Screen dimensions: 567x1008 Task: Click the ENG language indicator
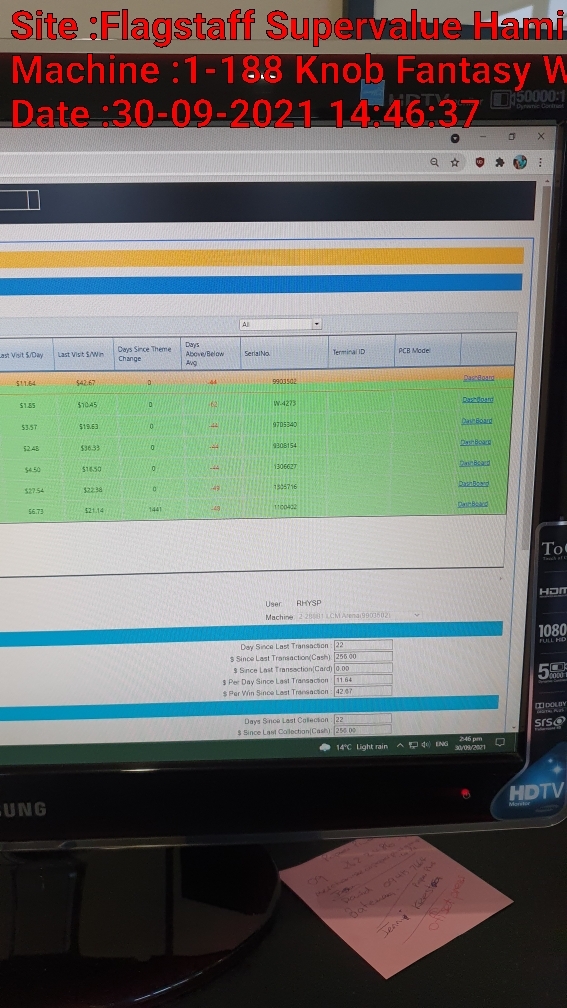click(x=442, y=744)
